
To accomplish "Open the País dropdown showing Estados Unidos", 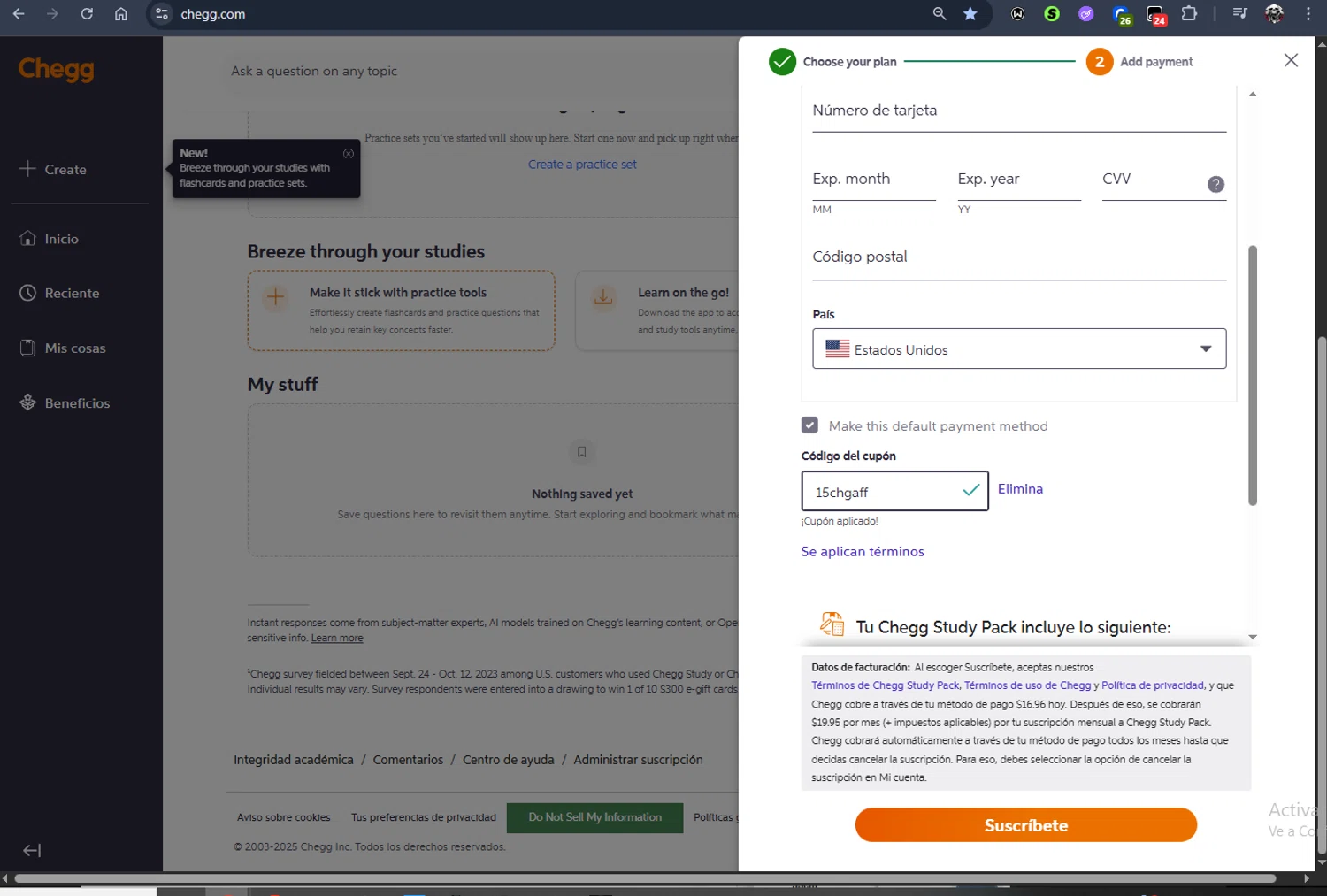I will tap(1019, 348).
